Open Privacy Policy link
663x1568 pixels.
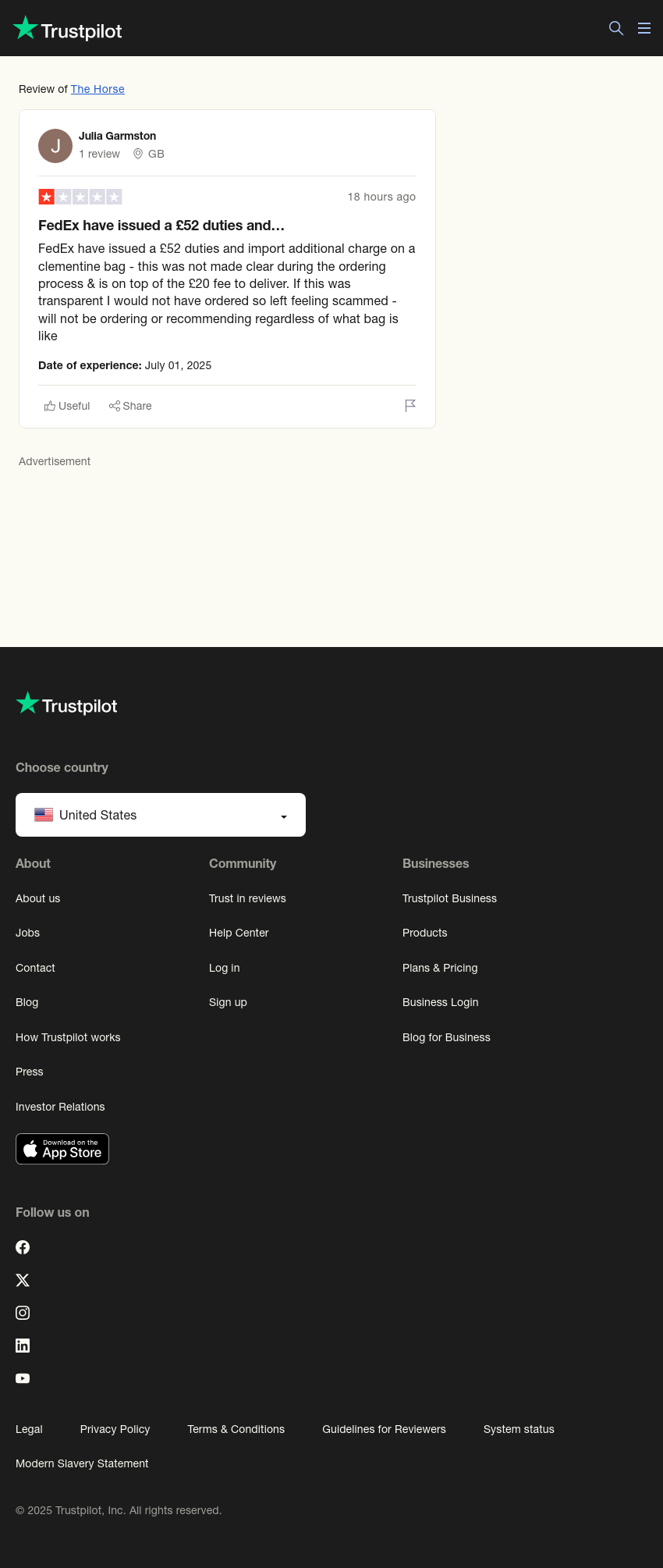click(115, 1429)
